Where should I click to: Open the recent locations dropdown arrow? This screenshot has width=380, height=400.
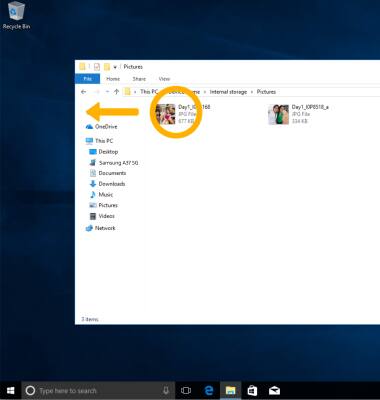pyautogui.click(x=107, y=92)
